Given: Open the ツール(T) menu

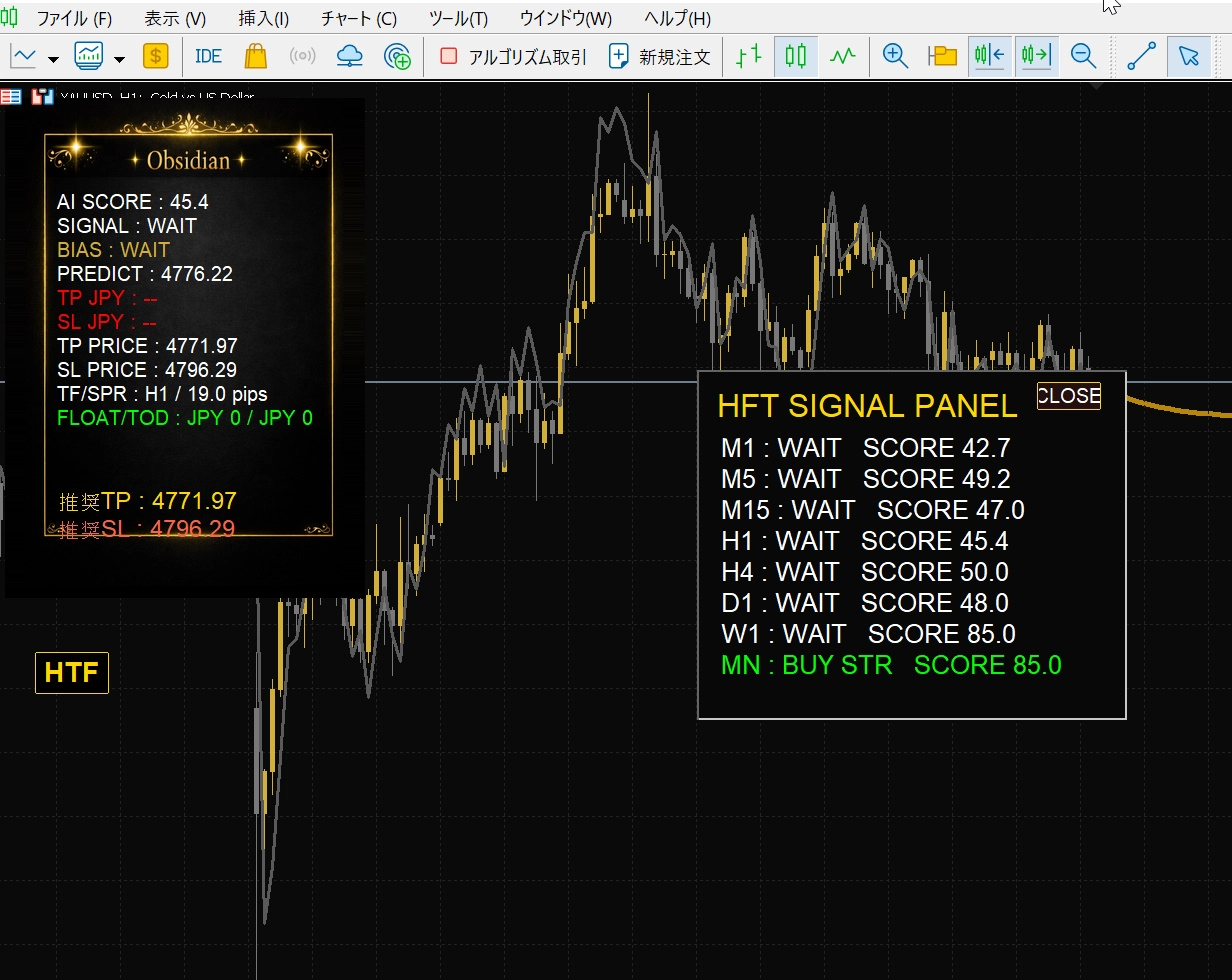Looking at the screenshot, I should 458,19.
